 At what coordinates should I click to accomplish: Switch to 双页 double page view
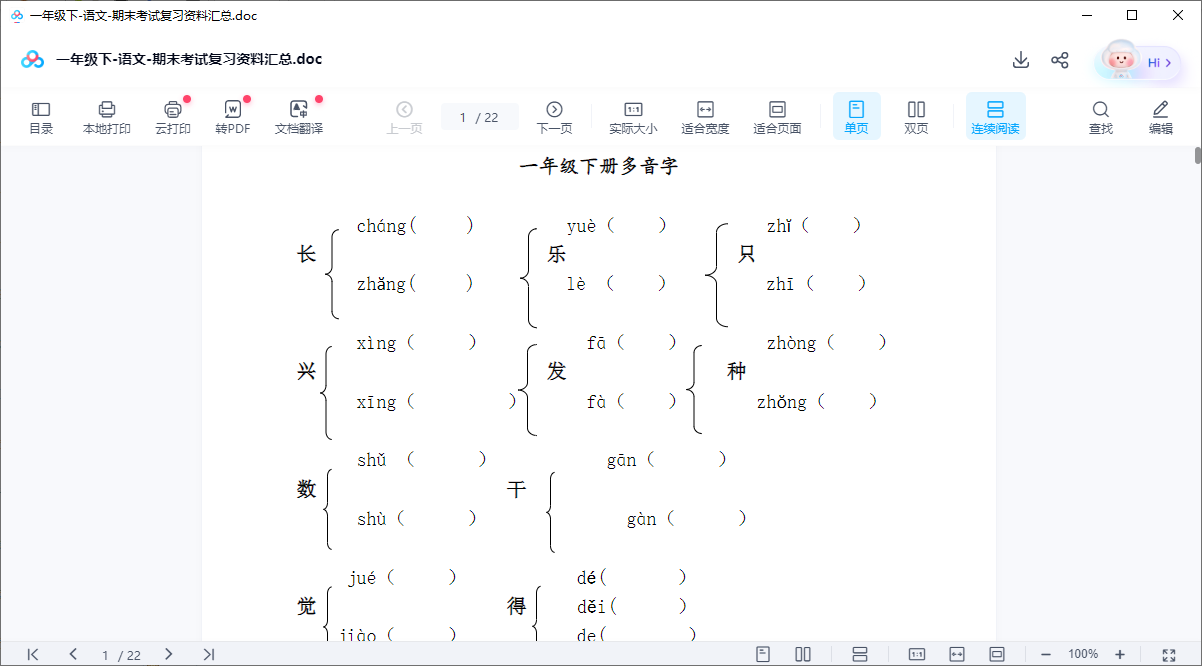(x=916, y=117)
